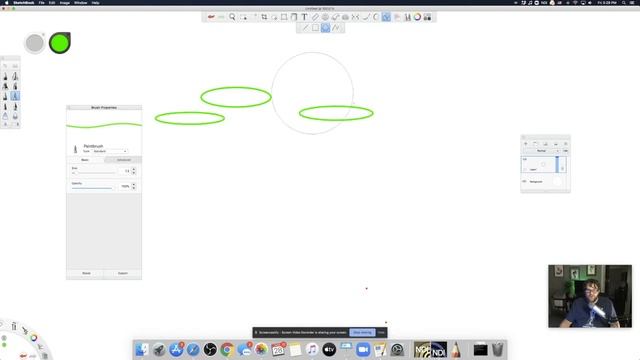Open the File menu
The width and height of the screenshot is (640, 360).
42,2
